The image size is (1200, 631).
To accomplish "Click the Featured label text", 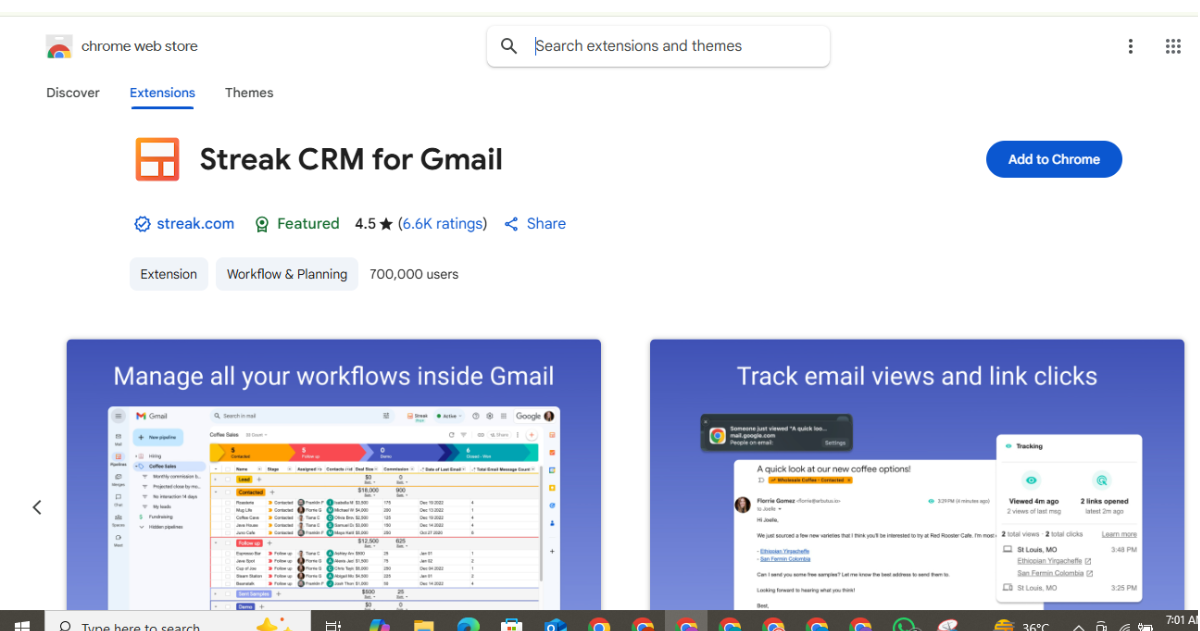I will (308, 224).
